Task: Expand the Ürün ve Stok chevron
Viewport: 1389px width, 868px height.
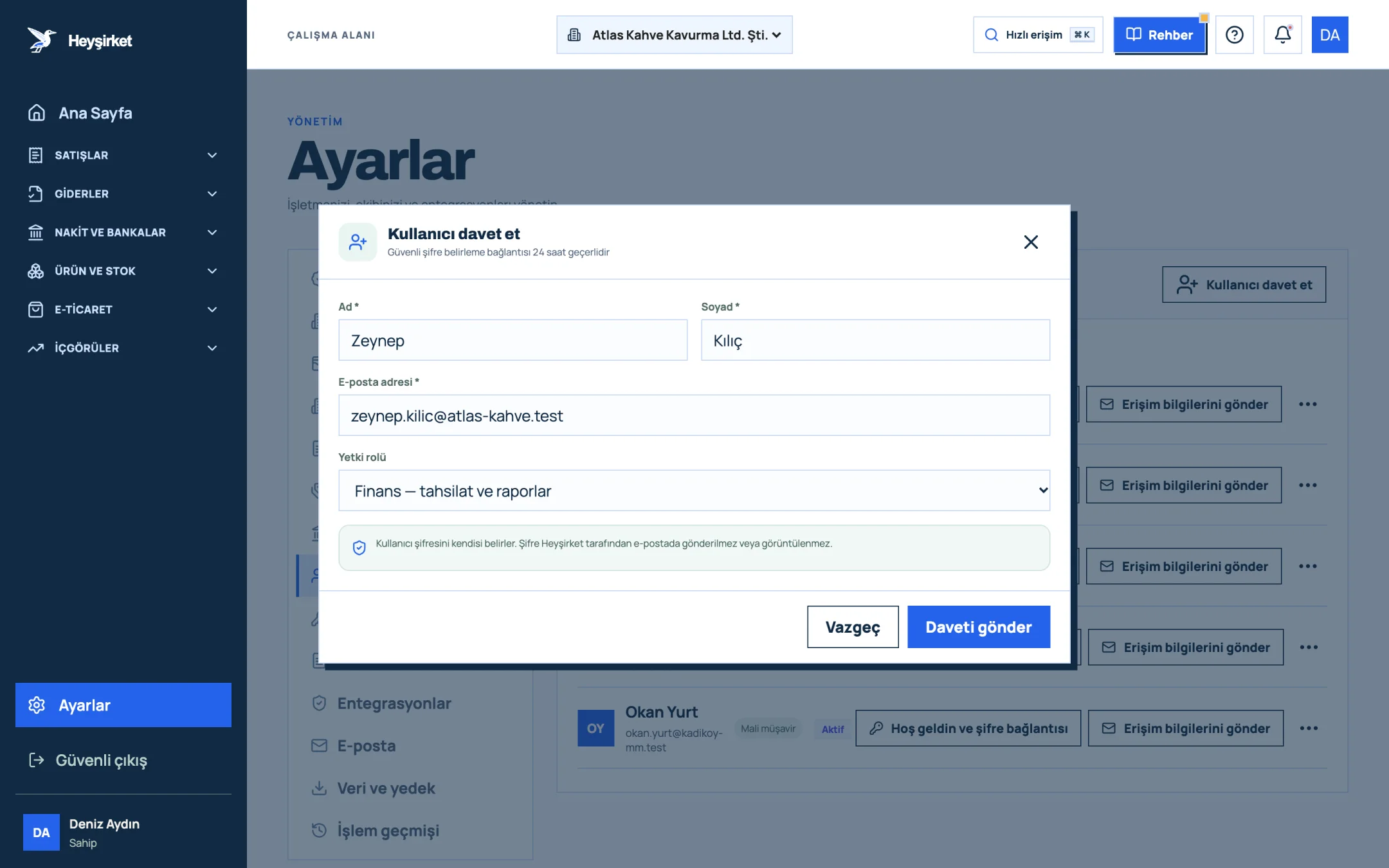Action: [212, 271]
